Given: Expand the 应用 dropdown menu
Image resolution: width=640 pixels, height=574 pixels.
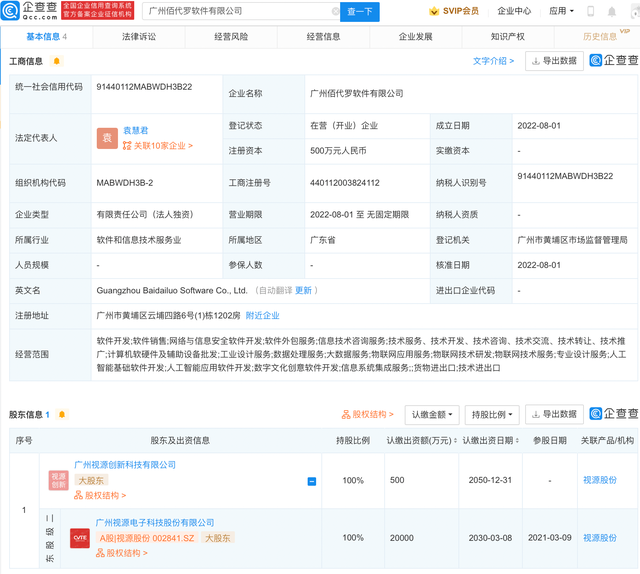Looking at the screenshot, I should tap(562, 12).
